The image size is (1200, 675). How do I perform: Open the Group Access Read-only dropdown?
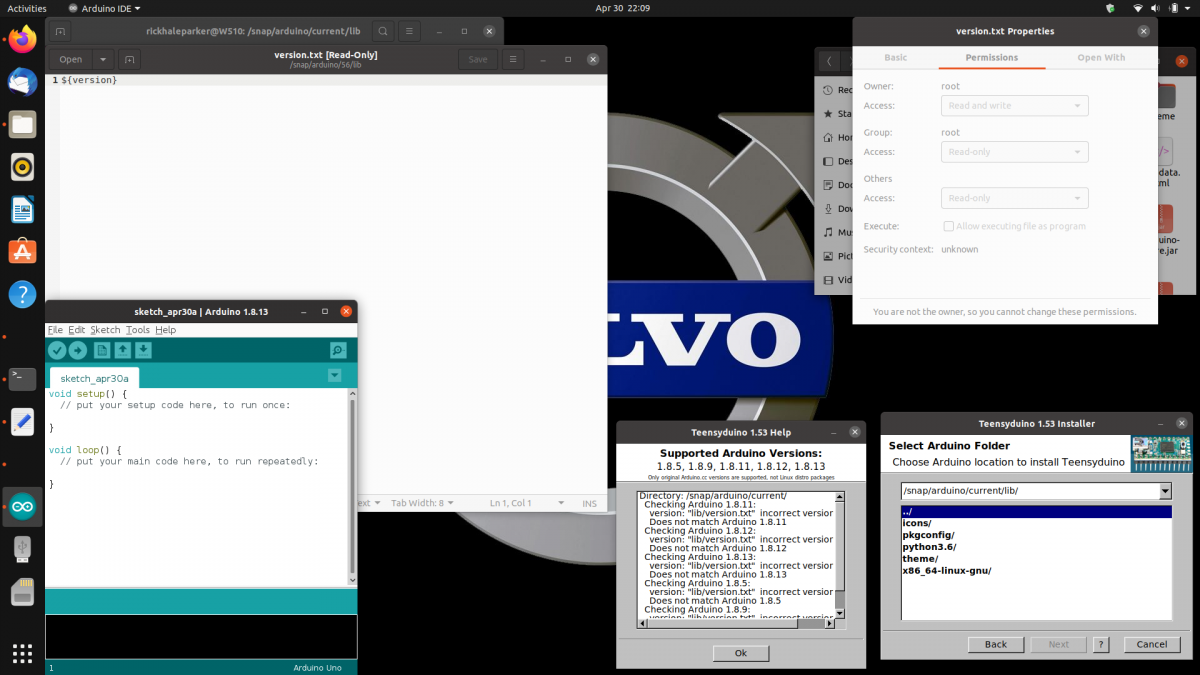pos(1014,151)
